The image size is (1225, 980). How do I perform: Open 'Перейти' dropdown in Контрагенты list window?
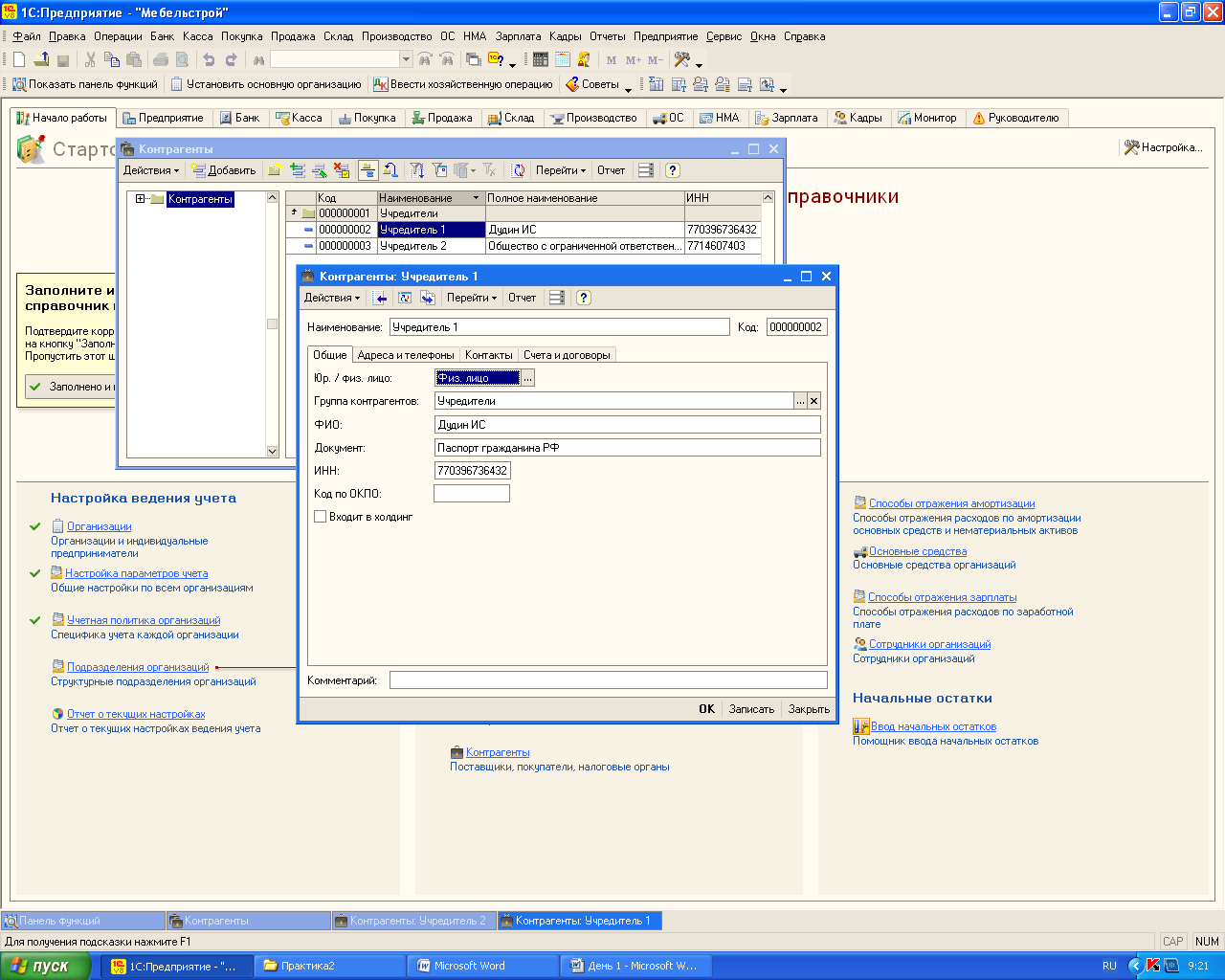pyautogui.click(x=561, y=170)
